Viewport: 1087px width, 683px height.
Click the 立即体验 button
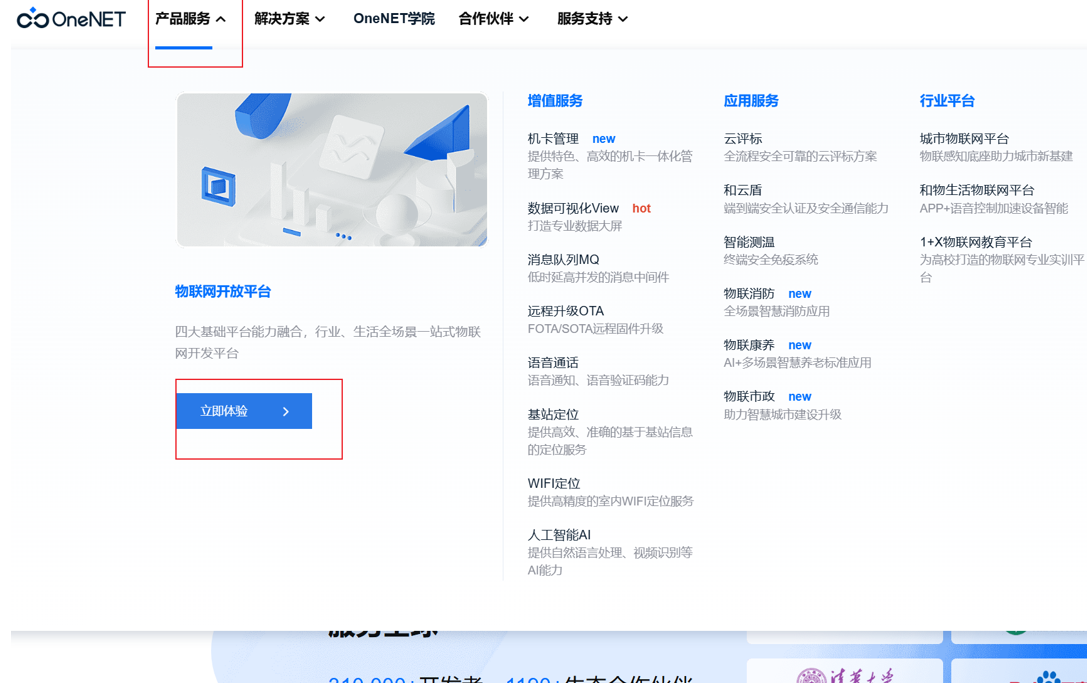[244, 411]
